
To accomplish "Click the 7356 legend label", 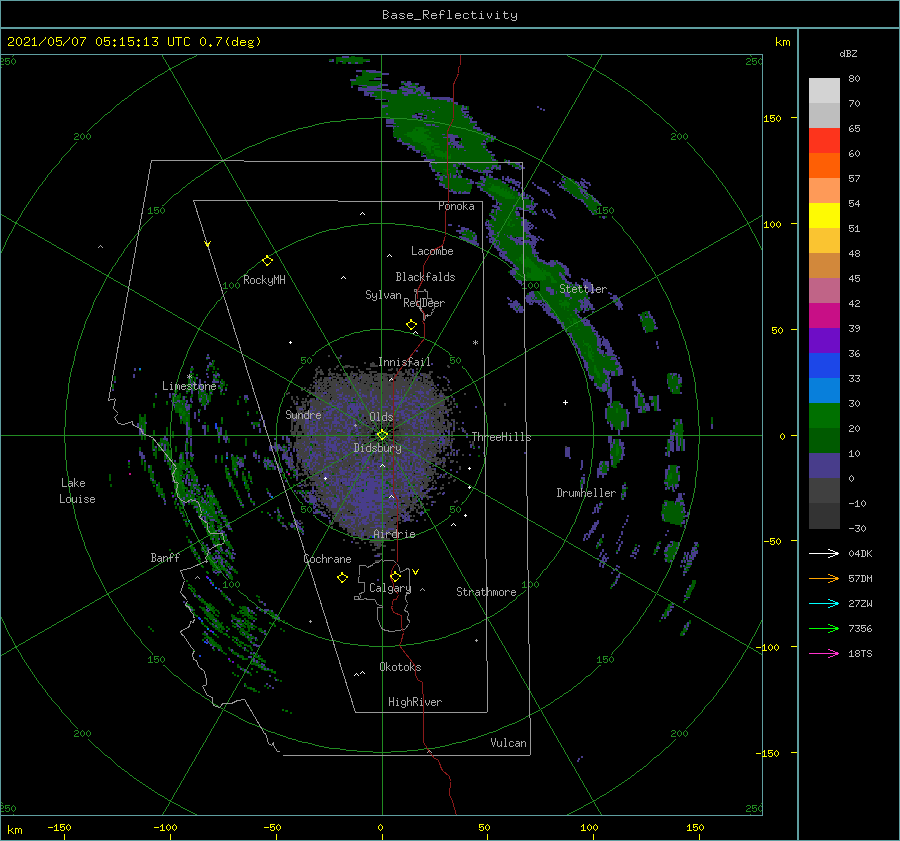I will pyautogui.click(x=860, y=629).
